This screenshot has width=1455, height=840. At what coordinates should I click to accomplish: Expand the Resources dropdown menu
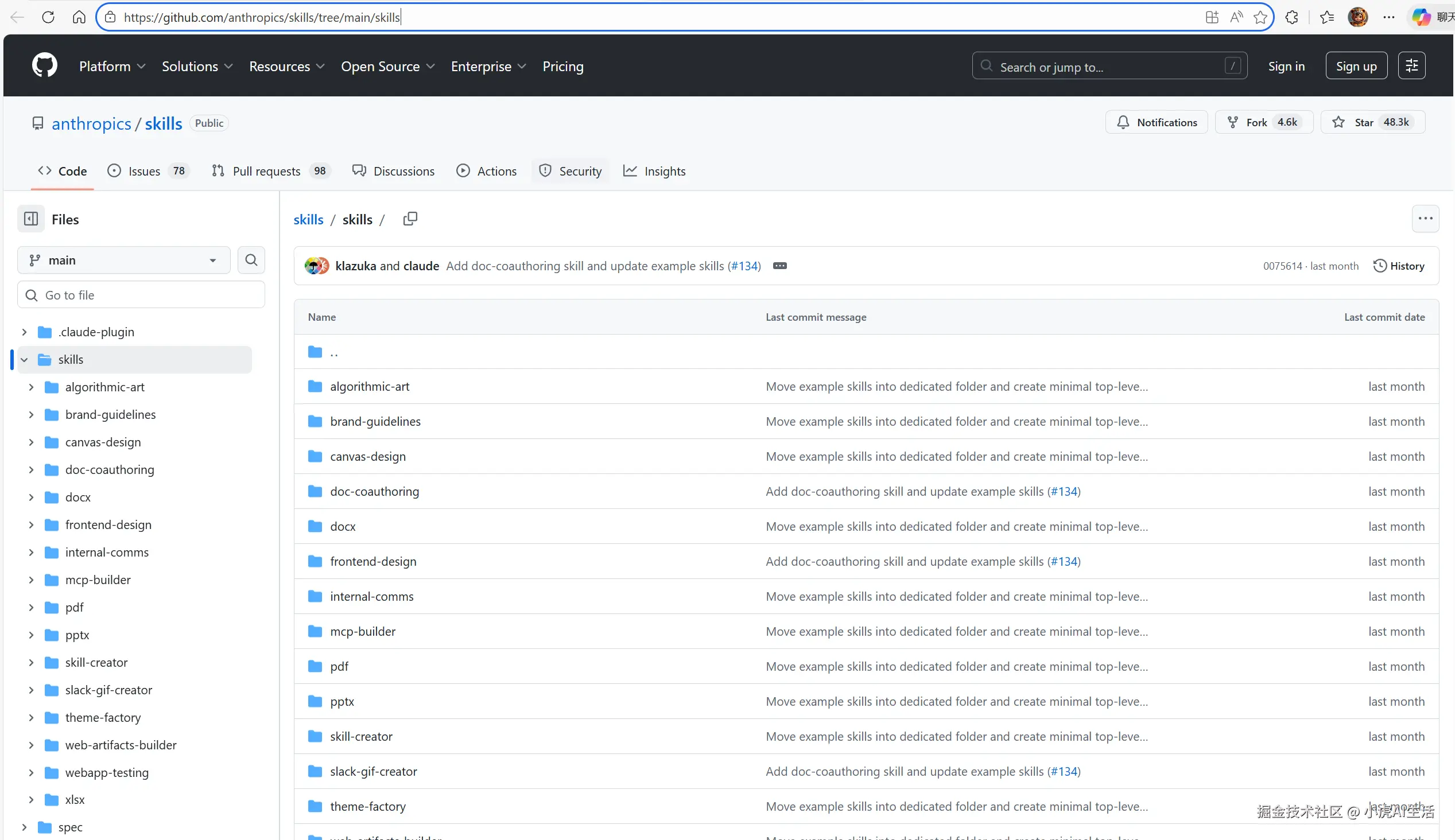(287, 67)
